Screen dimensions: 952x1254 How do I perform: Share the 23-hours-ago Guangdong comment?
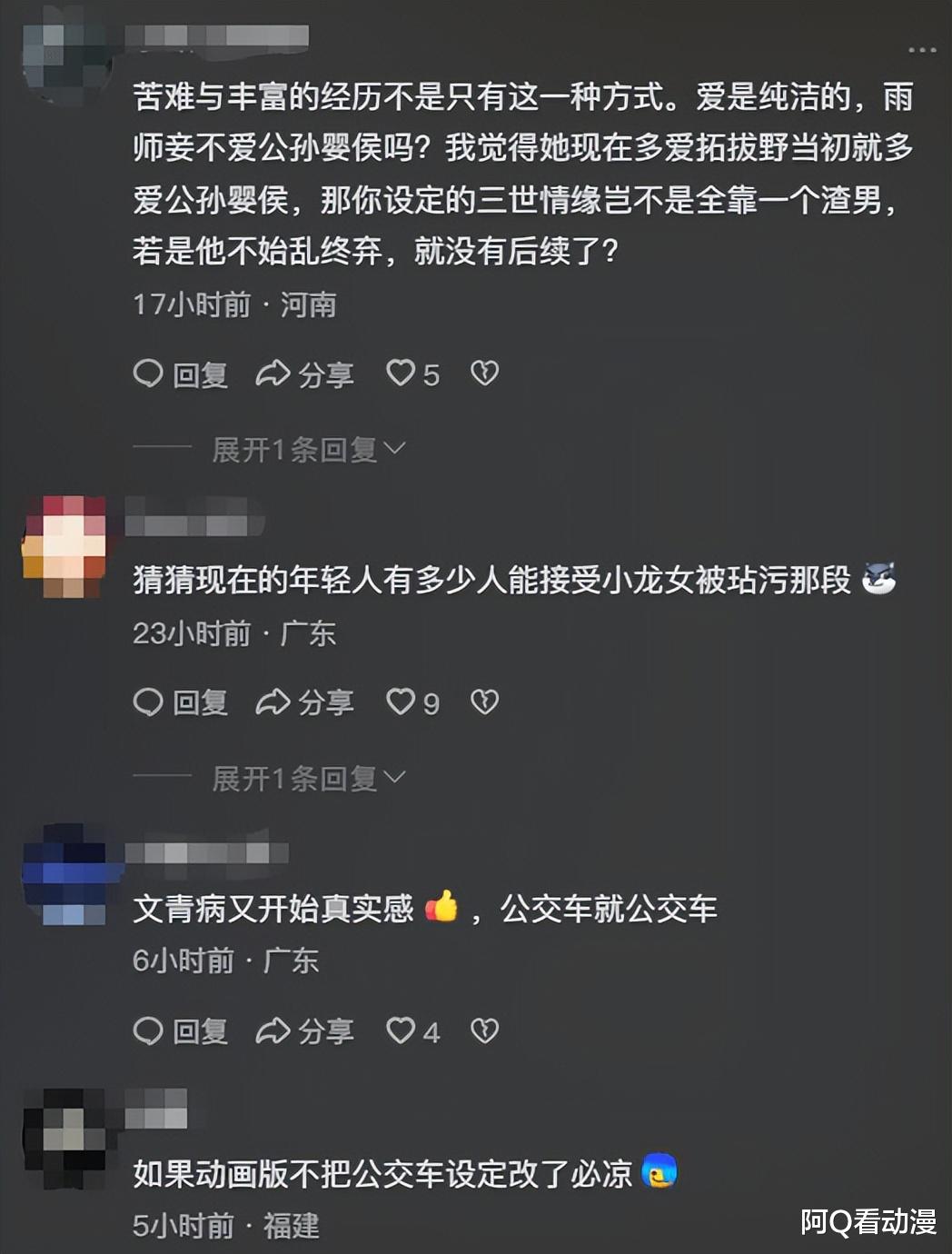click(304, 702)
